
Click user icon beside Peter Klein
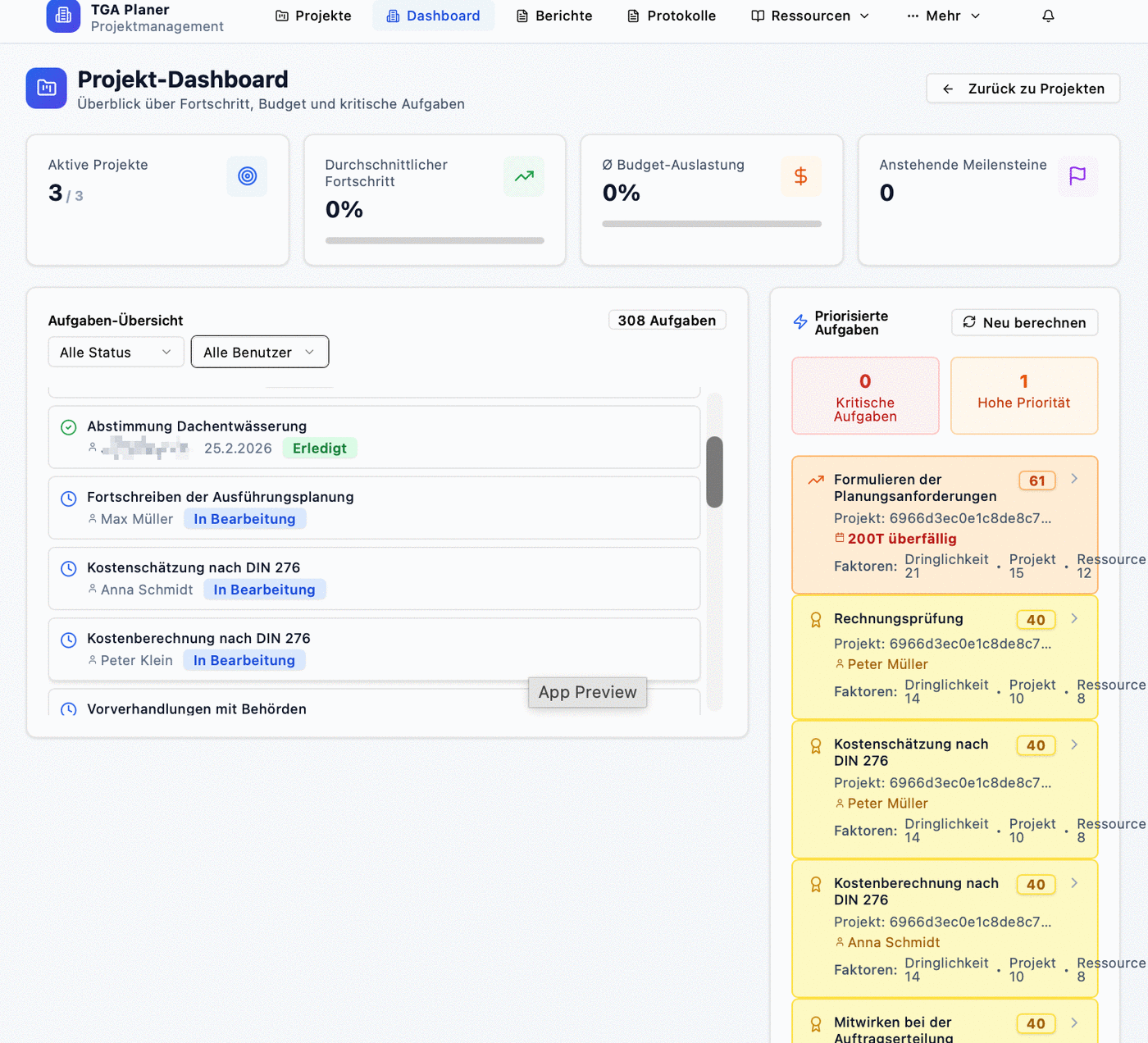[x=93, y=659]
